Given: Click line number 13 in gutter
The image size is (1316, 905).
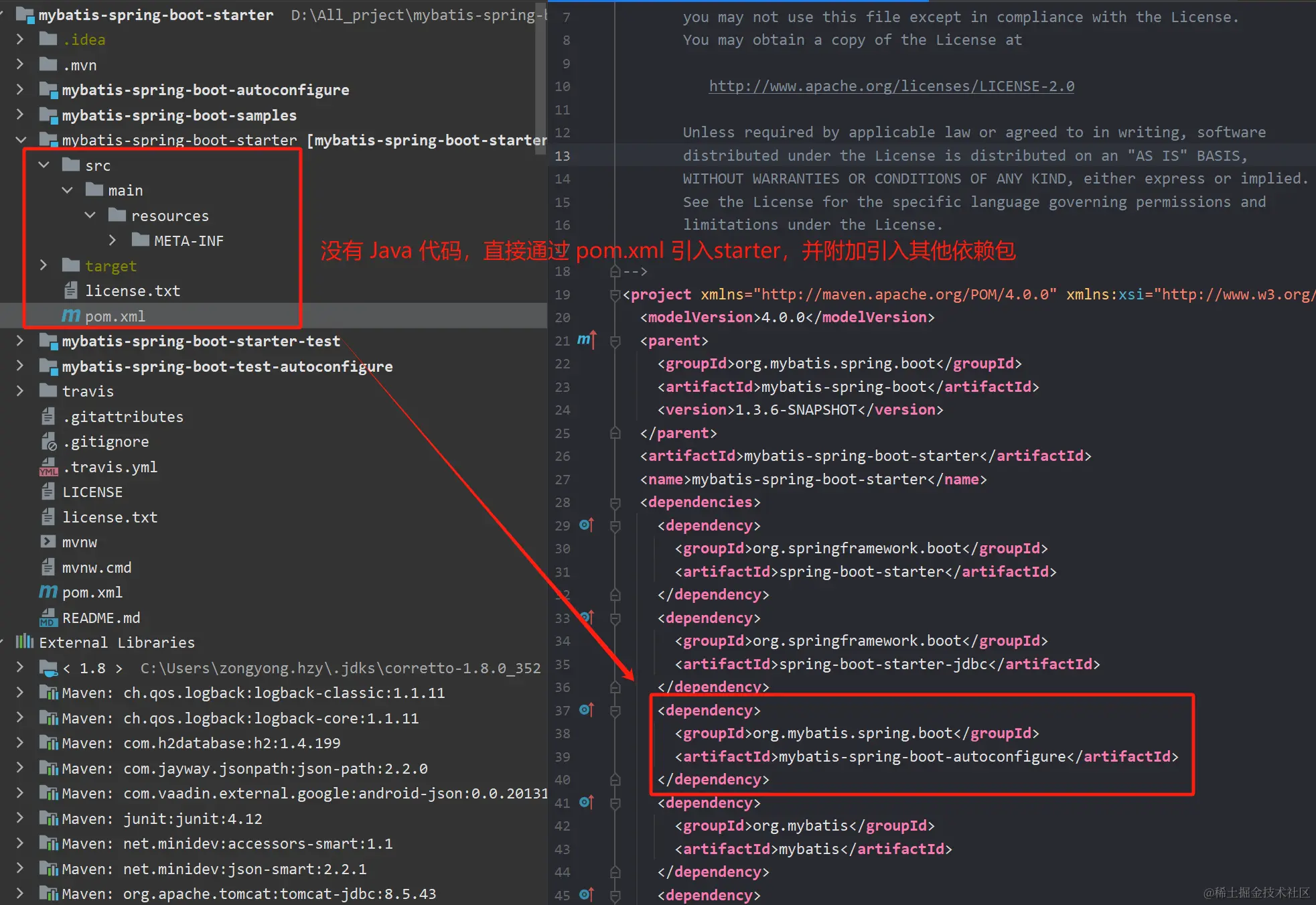Looking at the screenshot, I should [x=563, y=156].
